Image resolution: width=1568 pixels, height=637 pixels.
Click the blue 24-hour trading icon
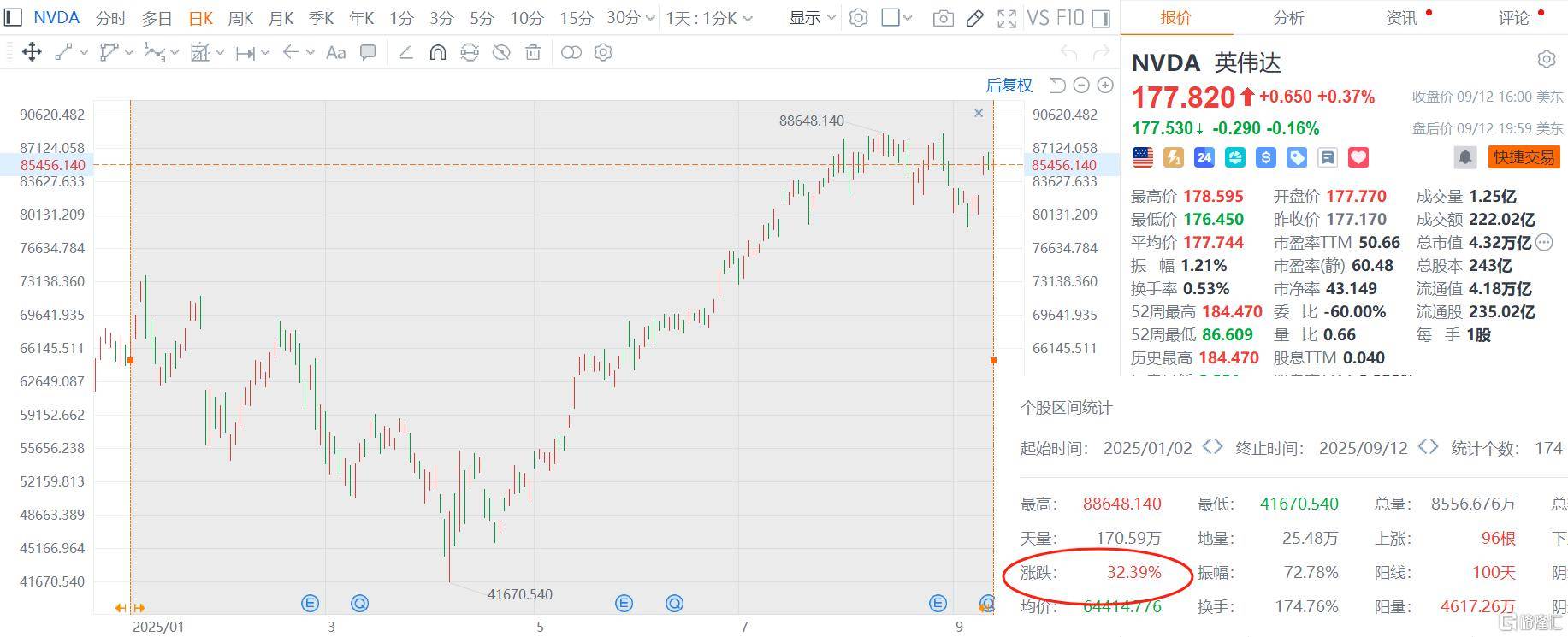coord(1204,157)
